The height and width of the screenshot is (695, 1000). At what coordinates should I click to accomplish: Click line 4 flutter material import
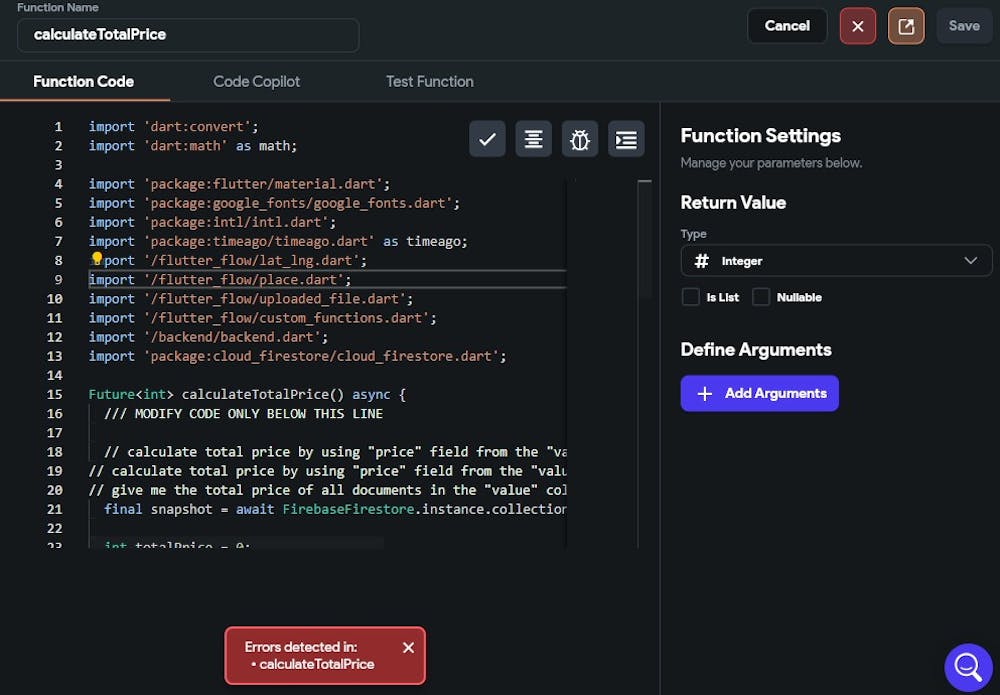[x=239, y=184]
